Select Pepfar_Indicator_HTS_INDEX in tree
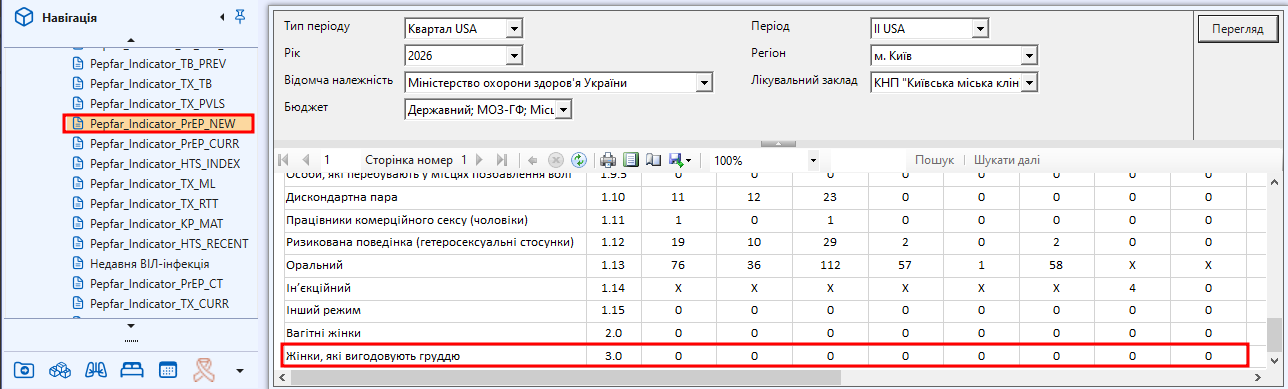This screenshot has width=1288, height=389. click(165, 163)
